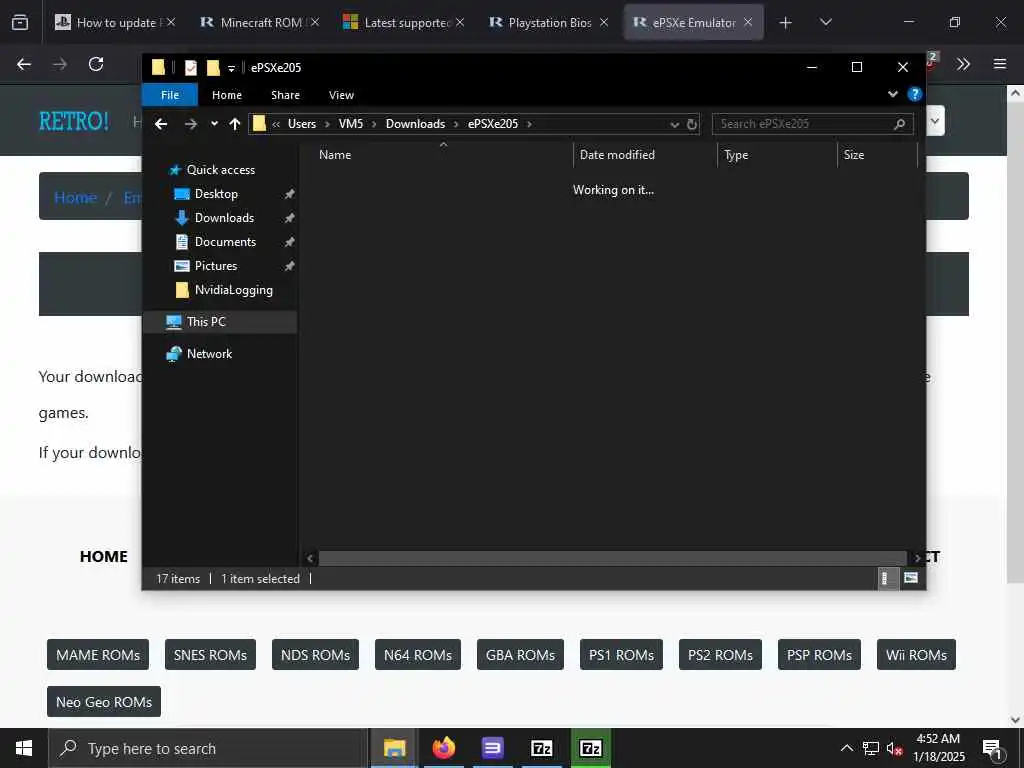Screen dimensions: 1024x768
Task: Click the New folder quick access toolbar icon
Action: pos(213,67)
